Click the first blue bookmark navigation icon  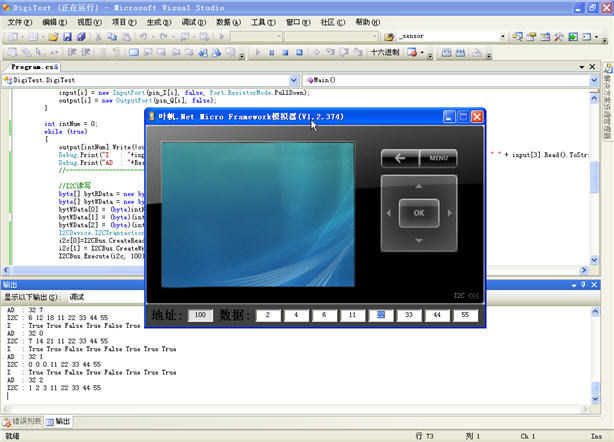pyautogui.click(x=202, y=52)
